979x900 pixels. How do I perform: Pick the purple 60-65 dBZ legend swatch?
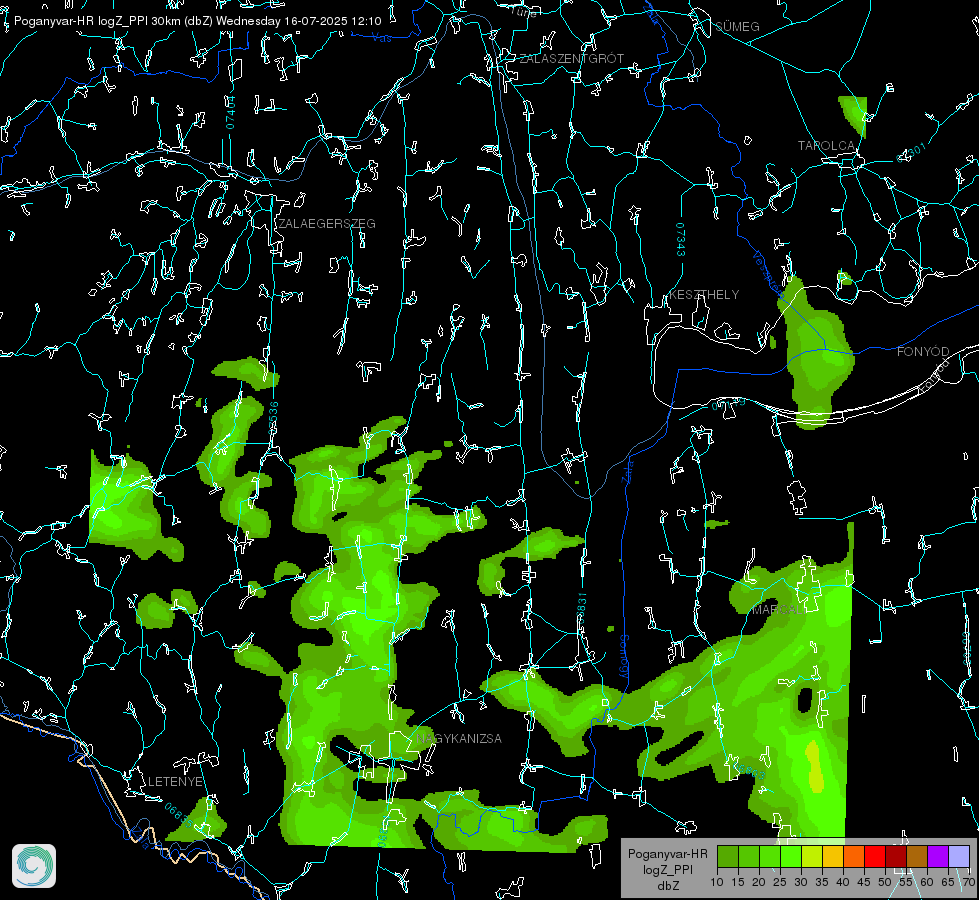(x=938, y=856)
